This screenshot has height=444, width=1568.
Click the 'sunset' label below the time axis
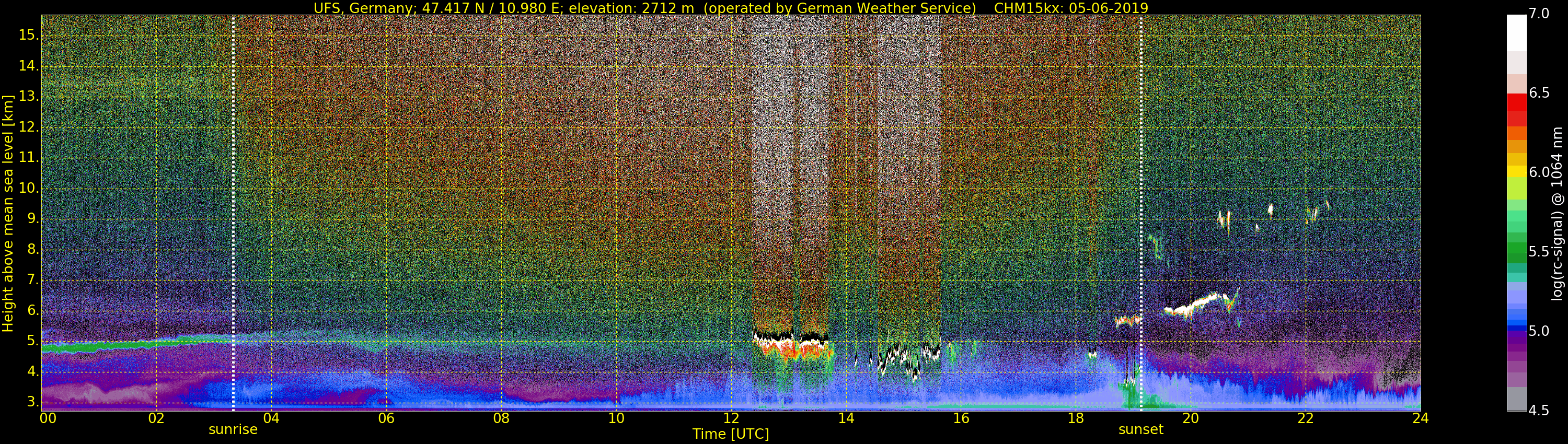point(1140,429)
